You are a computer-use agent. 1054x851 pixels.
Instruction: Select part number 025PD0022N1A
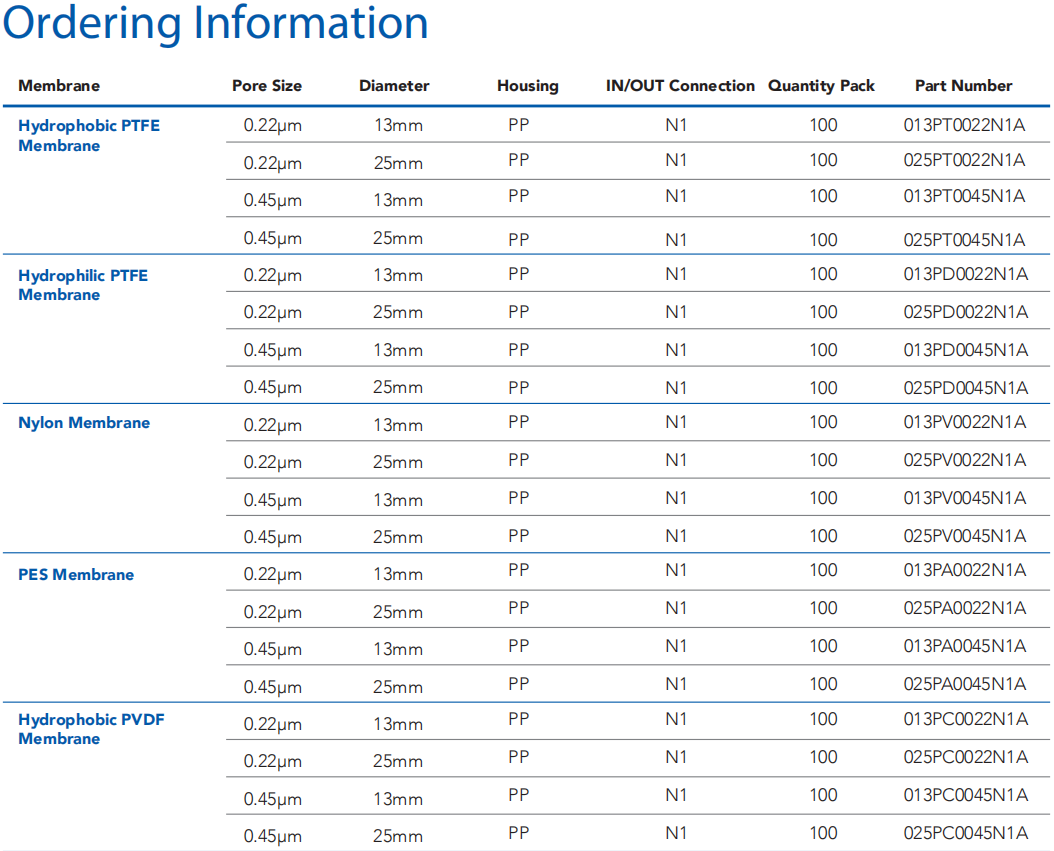point(966,312)
